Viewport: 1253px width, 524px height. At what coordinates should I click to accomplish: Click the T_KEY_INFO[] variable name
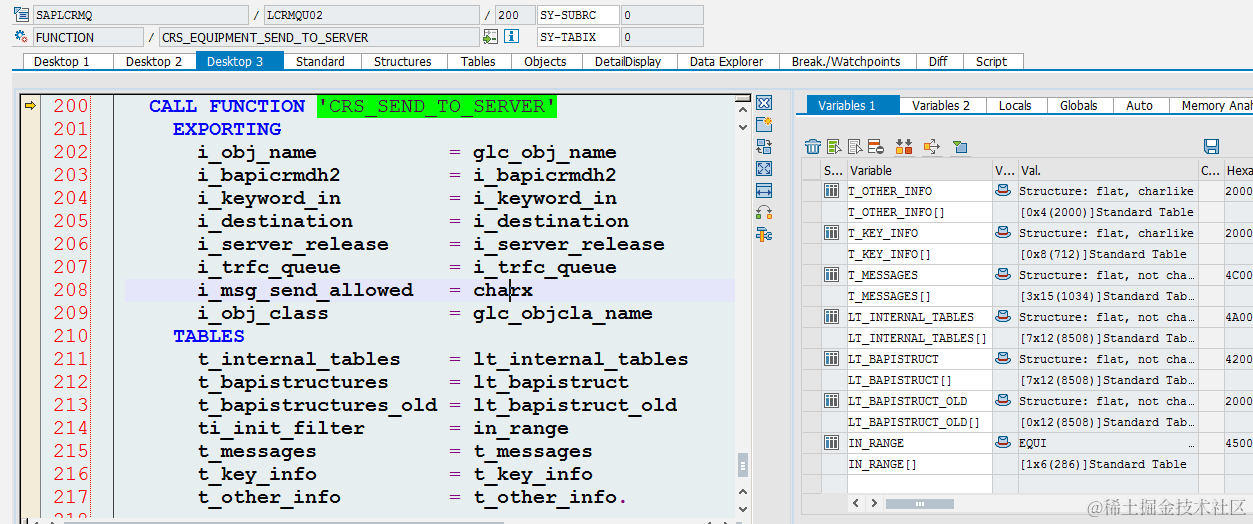click(890, 254)
